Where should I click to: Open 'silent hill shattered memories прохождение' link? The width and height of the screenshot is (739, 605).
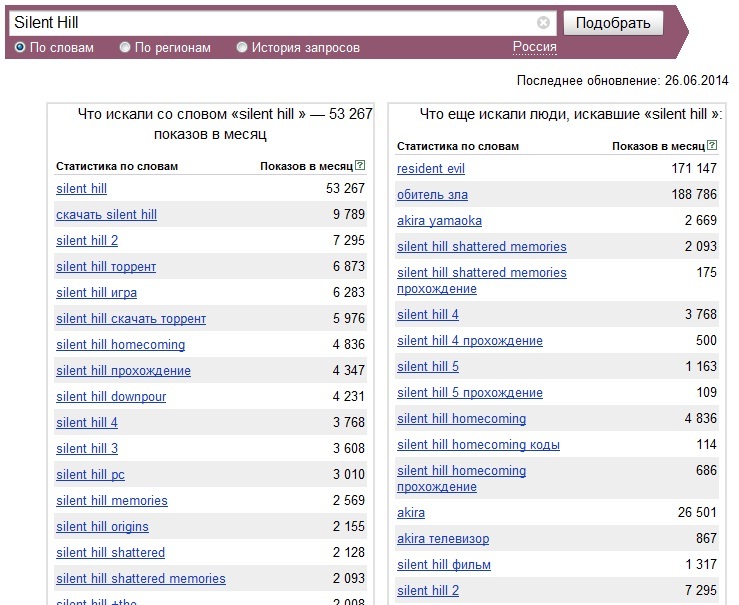point(482,281)
